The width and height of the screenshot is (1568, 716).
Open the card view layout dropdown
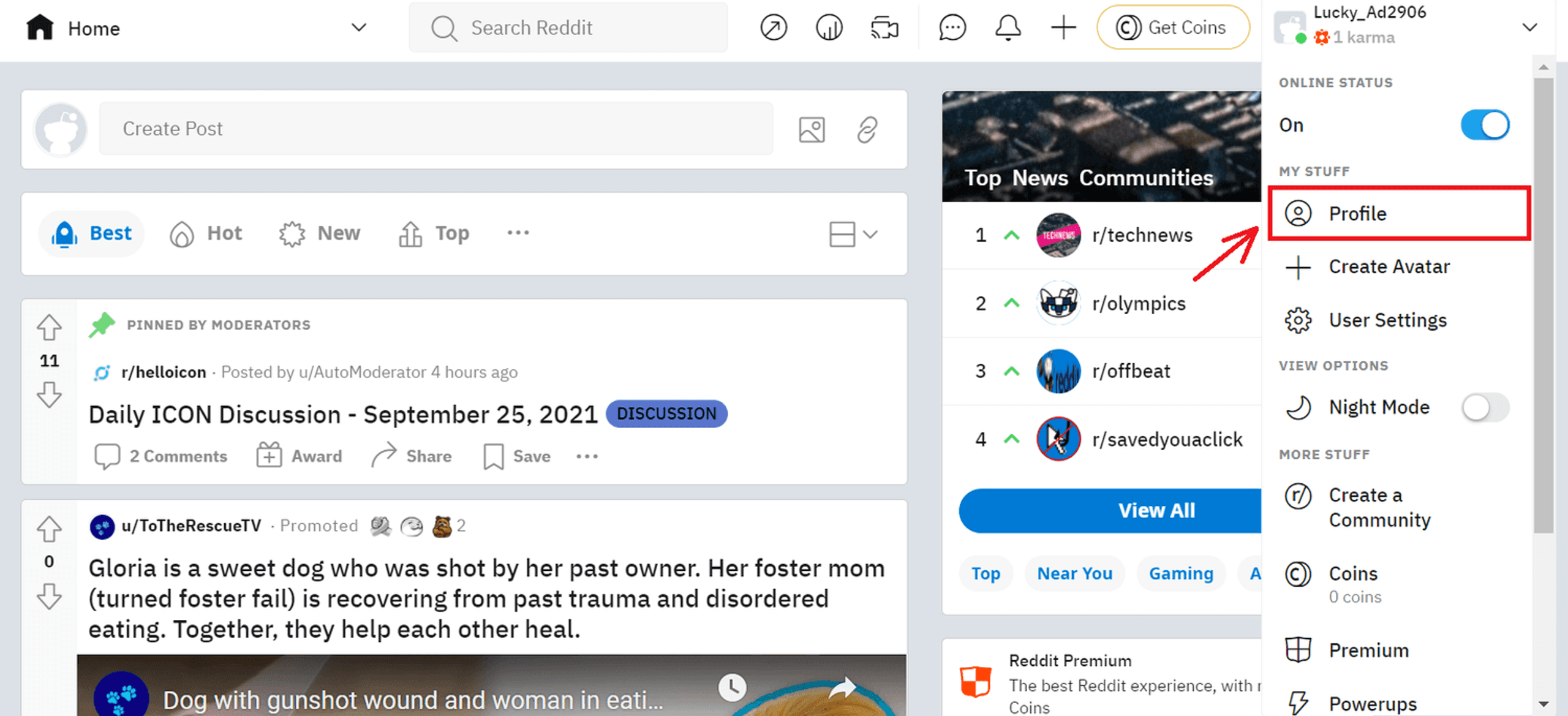coord(853,234)
